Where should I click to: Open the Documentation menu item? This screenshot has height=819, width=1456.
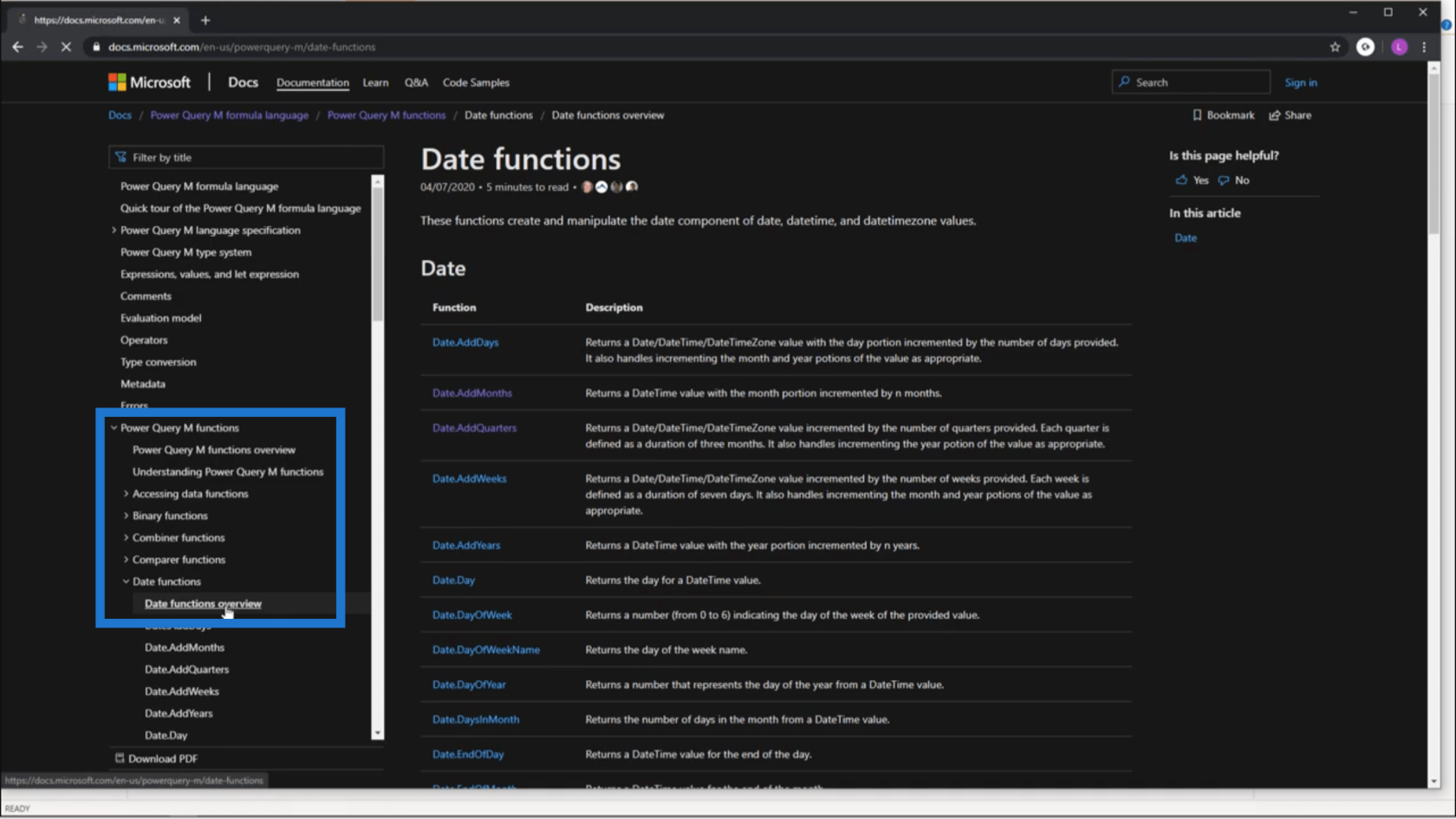pyautogui.click(x=313, y=82)
